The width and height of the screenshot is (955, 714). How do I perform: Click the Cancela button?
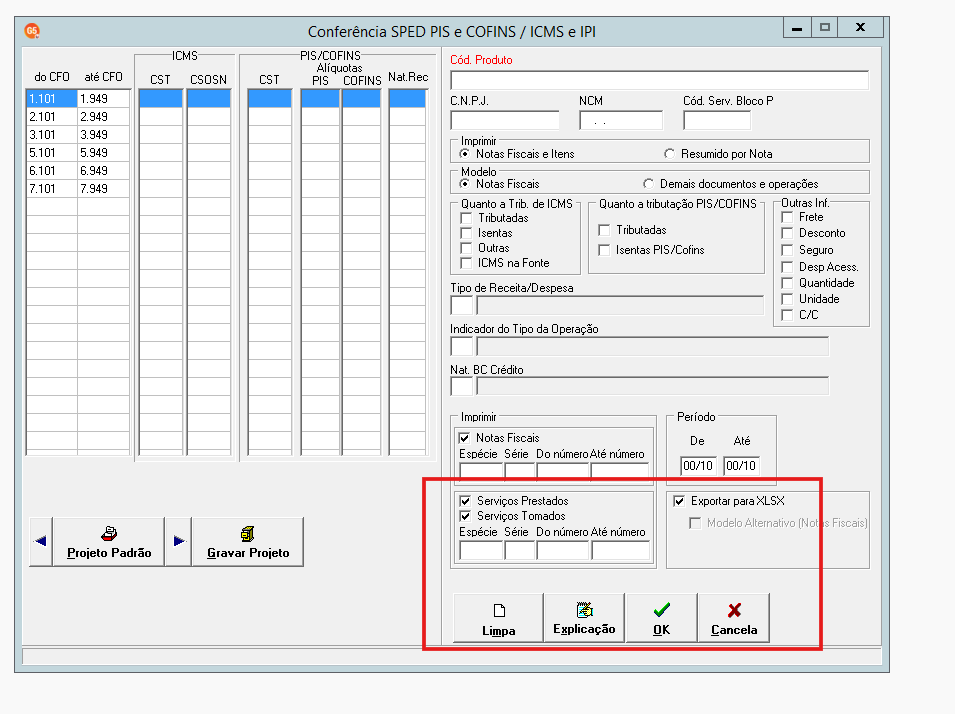(734, 618)
